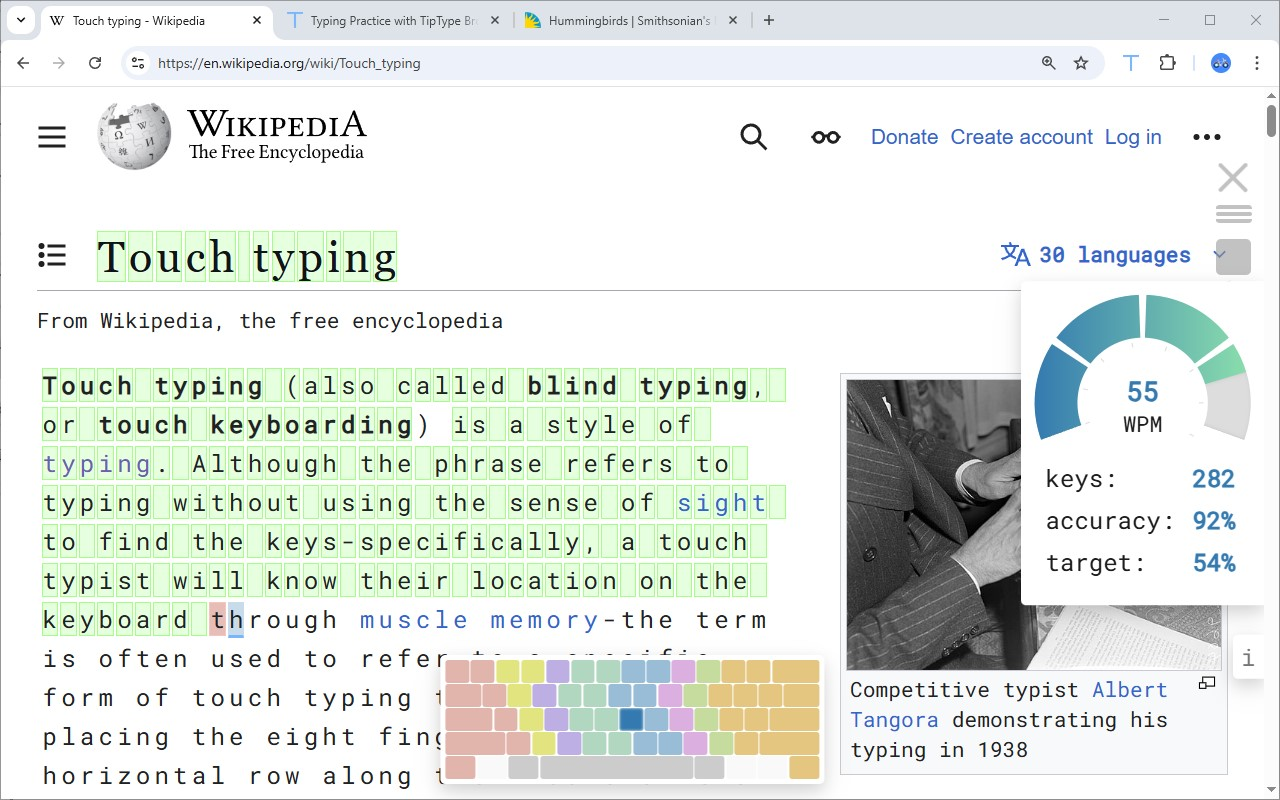Click the 'Touch typing' page heading
The width and height of the screenshot is (1280, 800).
[x=247, y=257]
